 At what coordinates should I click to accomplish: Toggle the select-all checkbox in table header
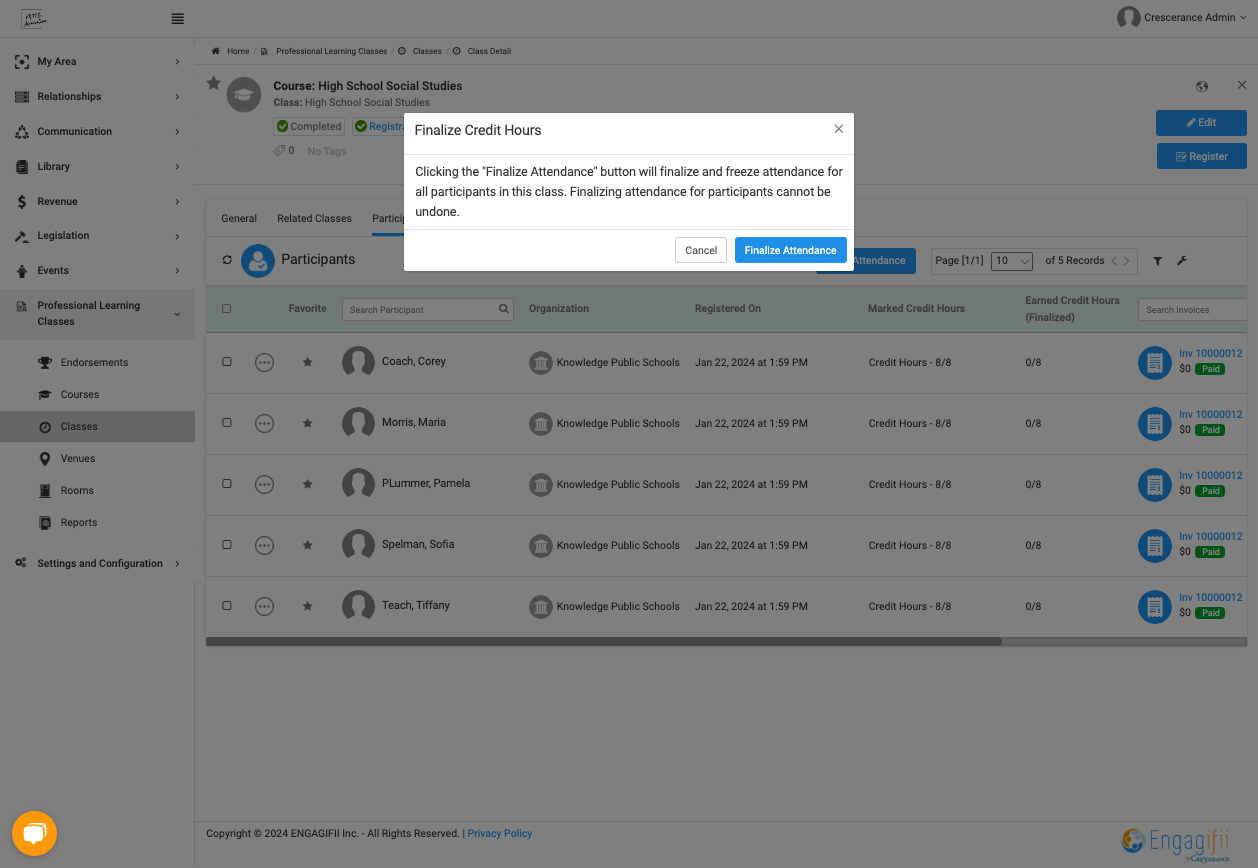coord(226,309)
